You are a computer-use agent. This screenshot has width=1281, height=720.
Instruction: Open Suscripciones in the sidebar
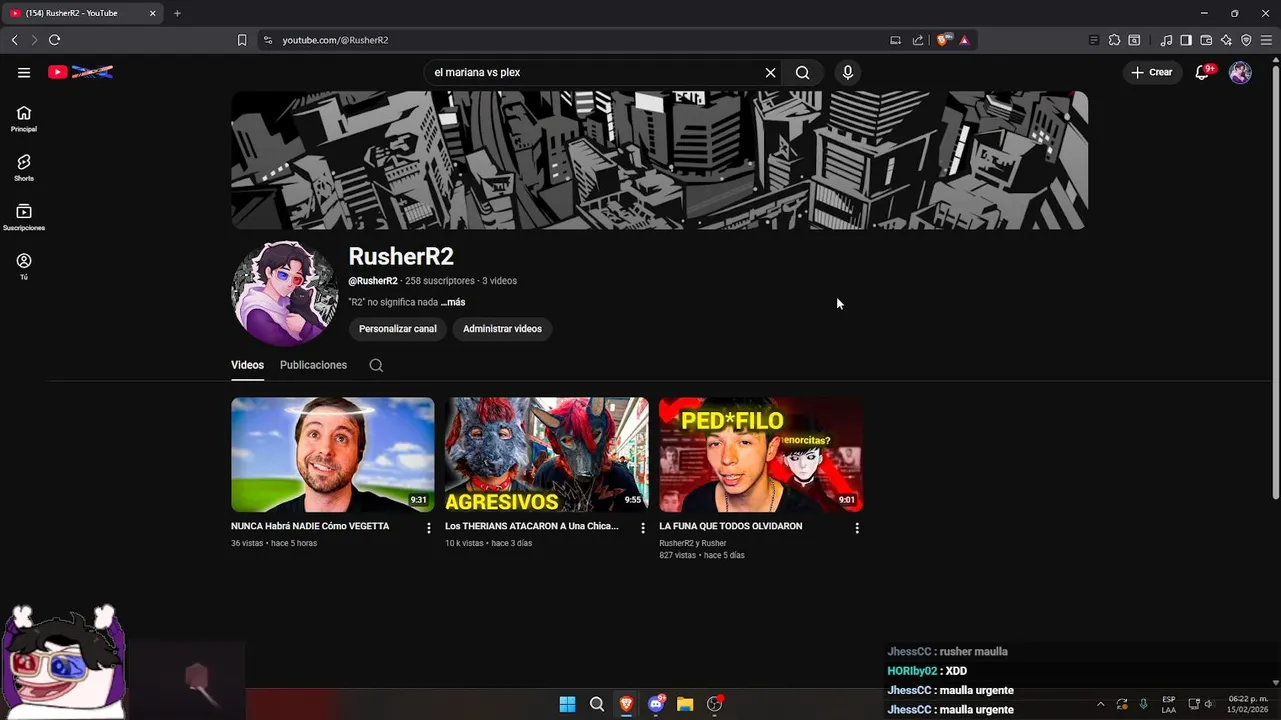tap(24, 217)
